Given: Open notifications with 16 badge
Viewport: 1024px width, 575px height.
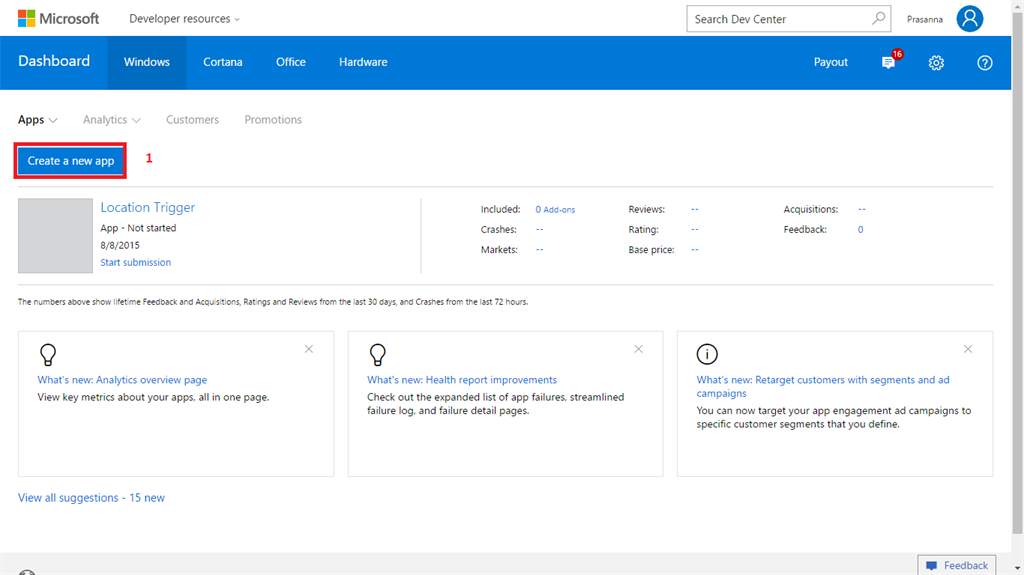Looking at the screenshot, I should [x=889, y=62].
